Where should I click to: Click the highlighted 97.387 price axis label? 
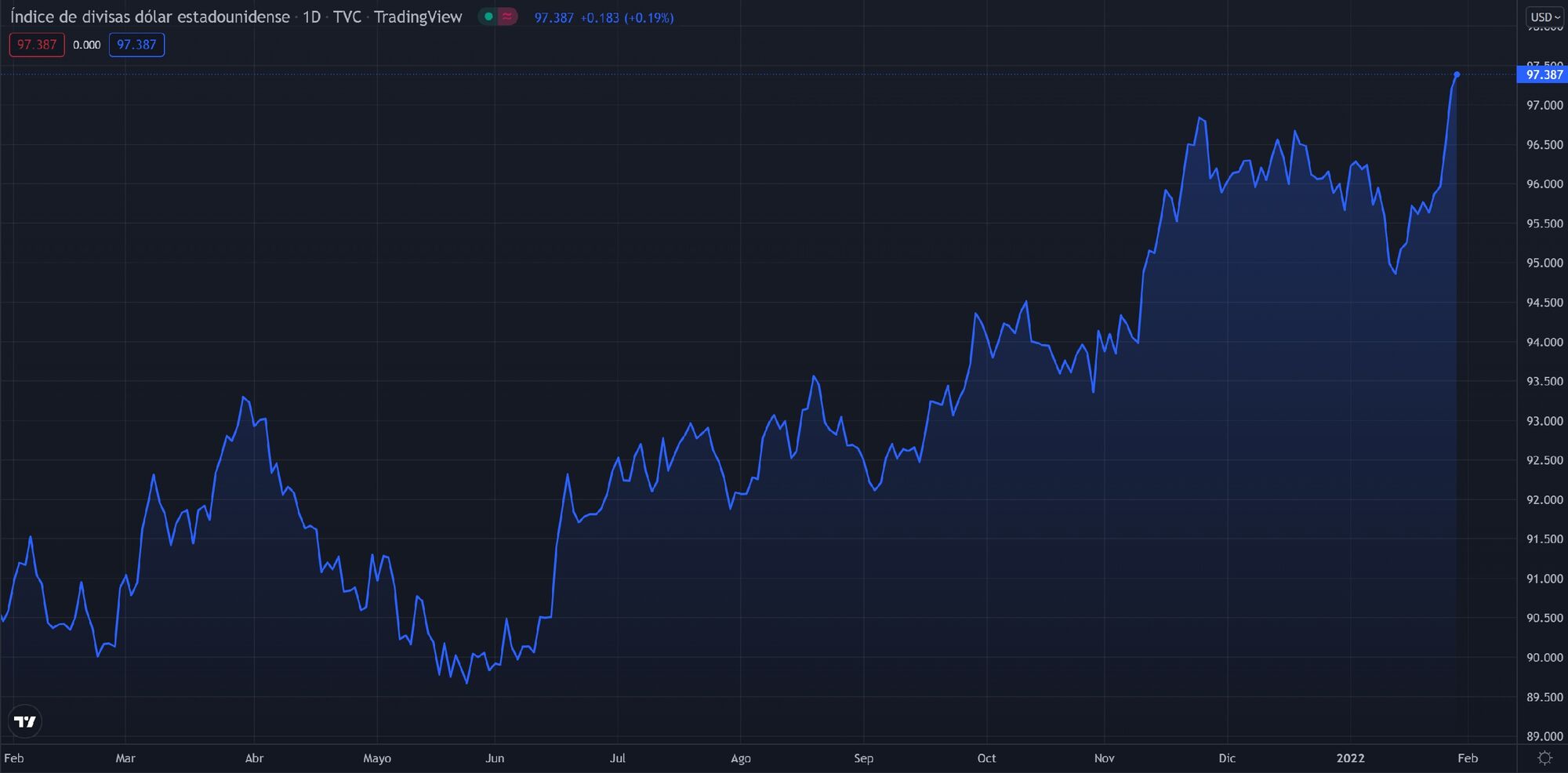1544,74
